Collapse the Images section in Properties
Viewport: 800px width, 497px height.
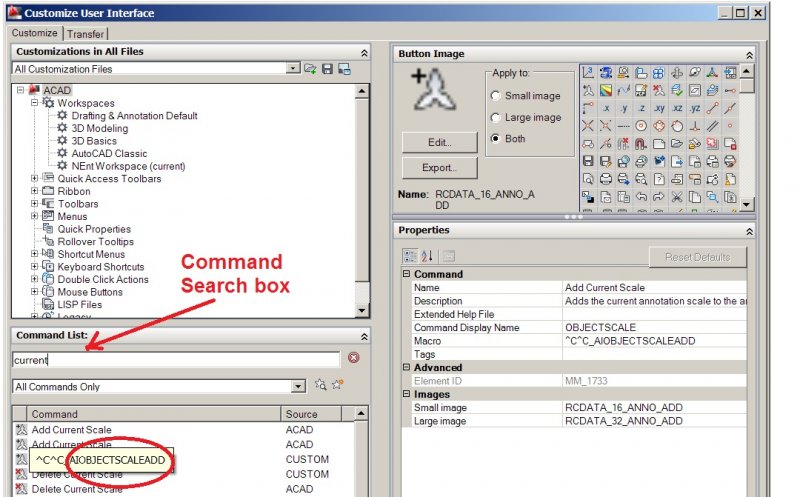[407, 394]
